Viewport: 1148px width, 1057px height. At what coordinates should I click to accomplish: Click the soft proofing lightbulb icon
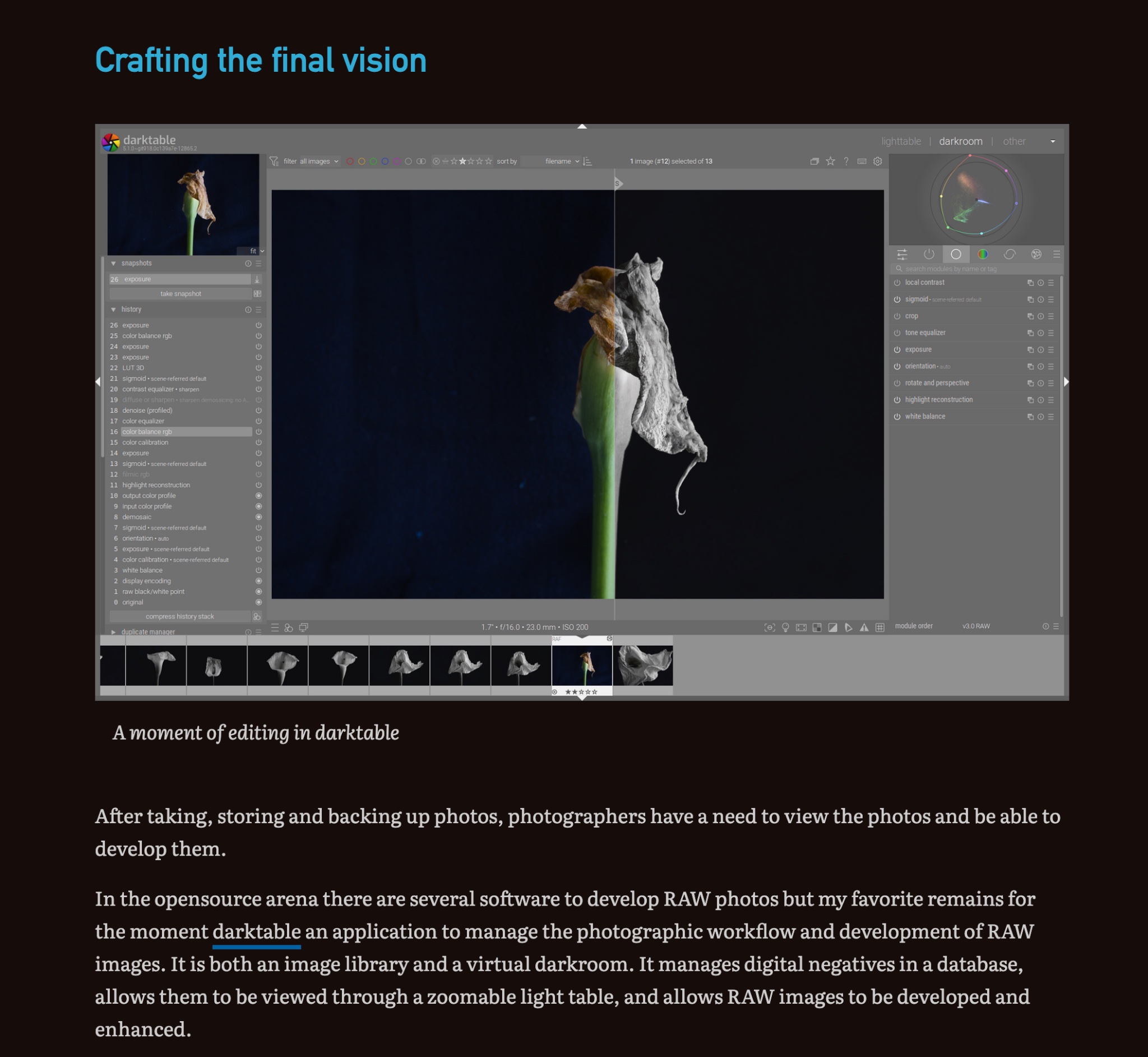(785, 627)
